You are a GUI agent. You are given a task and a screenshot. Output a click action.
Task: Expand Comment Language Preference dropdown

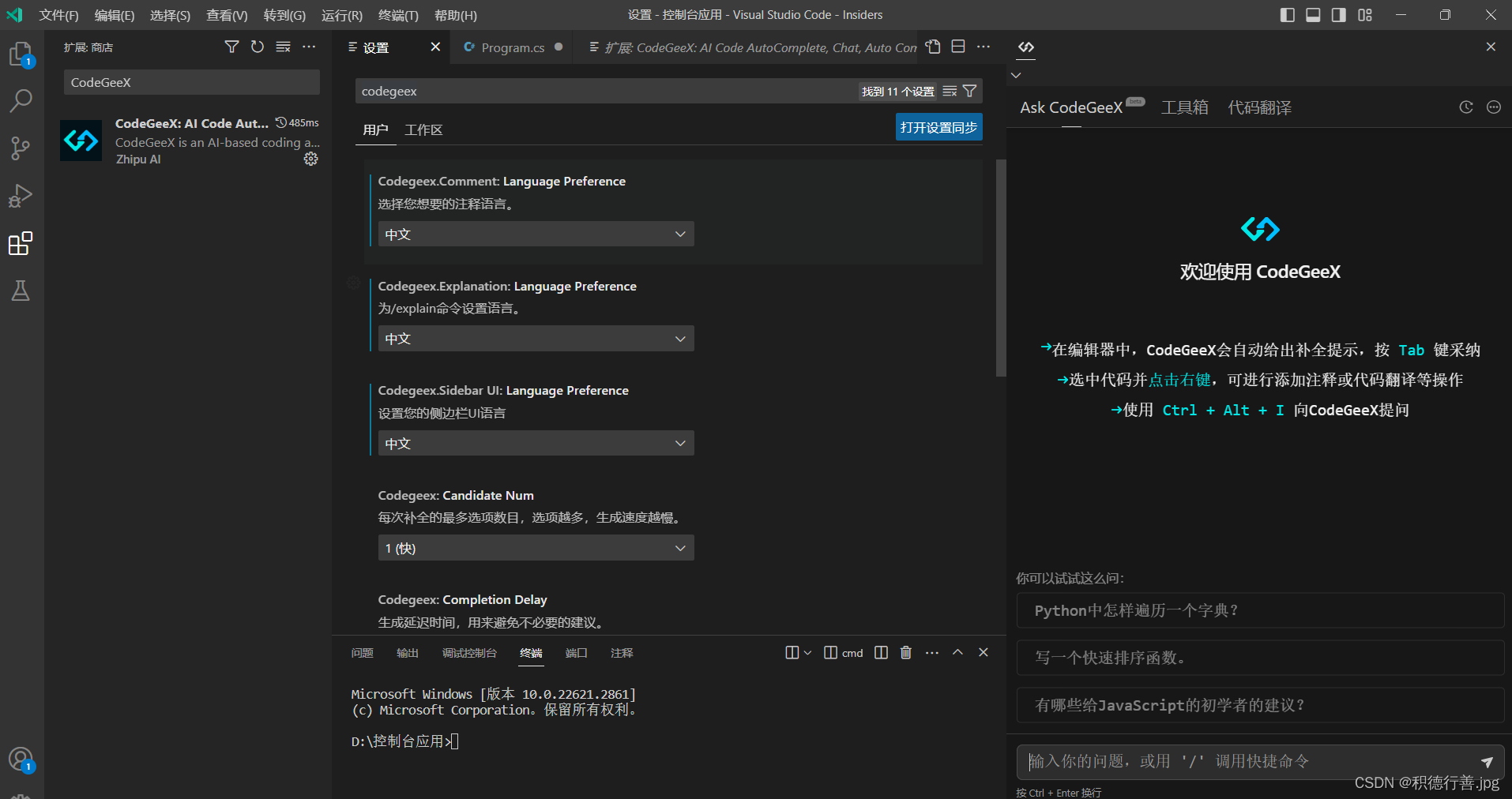pos(536,234)
